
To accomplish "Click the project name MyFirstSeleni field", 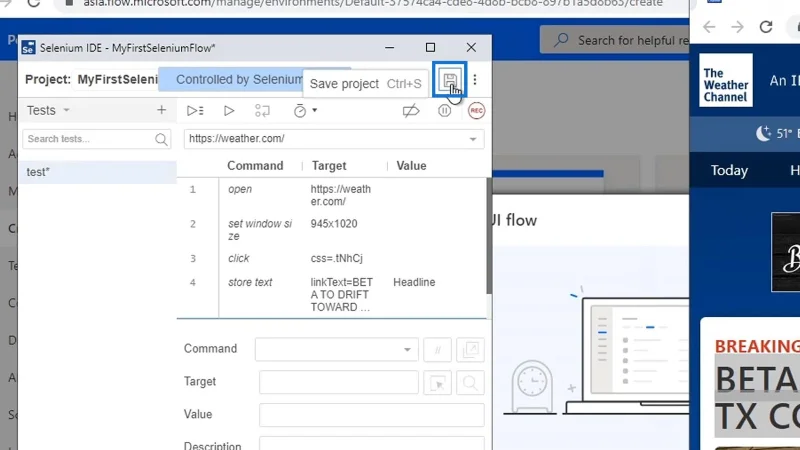I will coord(117,80).
